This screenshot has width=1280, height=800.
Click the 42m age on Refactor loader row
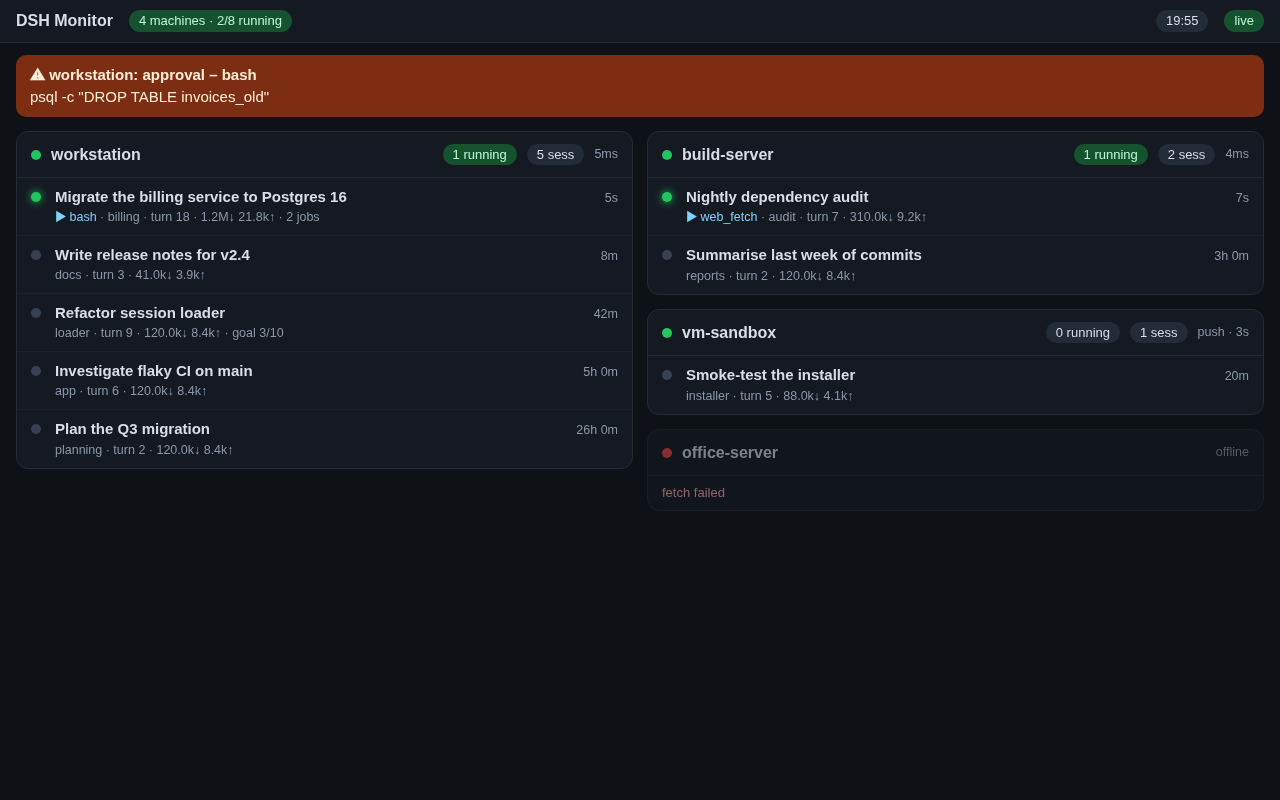click(x=606, y=314)
